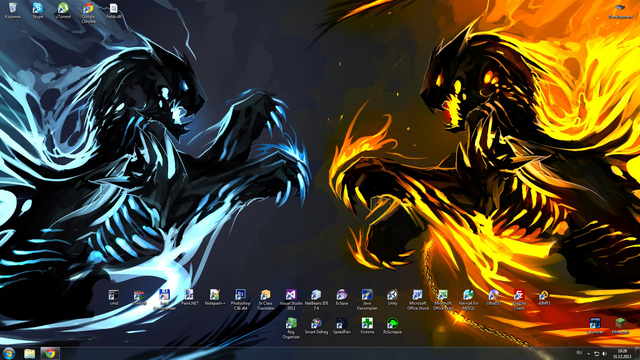Open the Windows Start menu orb
640x360 pixels.
9,353
